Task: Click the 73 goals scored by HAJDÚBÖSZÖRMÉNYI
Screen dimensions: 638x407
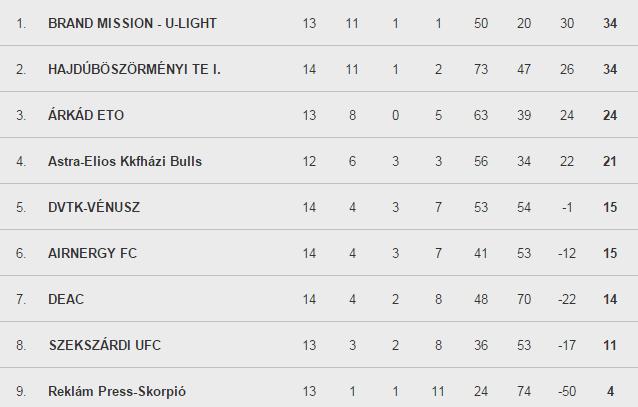Action: coord(481,69)
